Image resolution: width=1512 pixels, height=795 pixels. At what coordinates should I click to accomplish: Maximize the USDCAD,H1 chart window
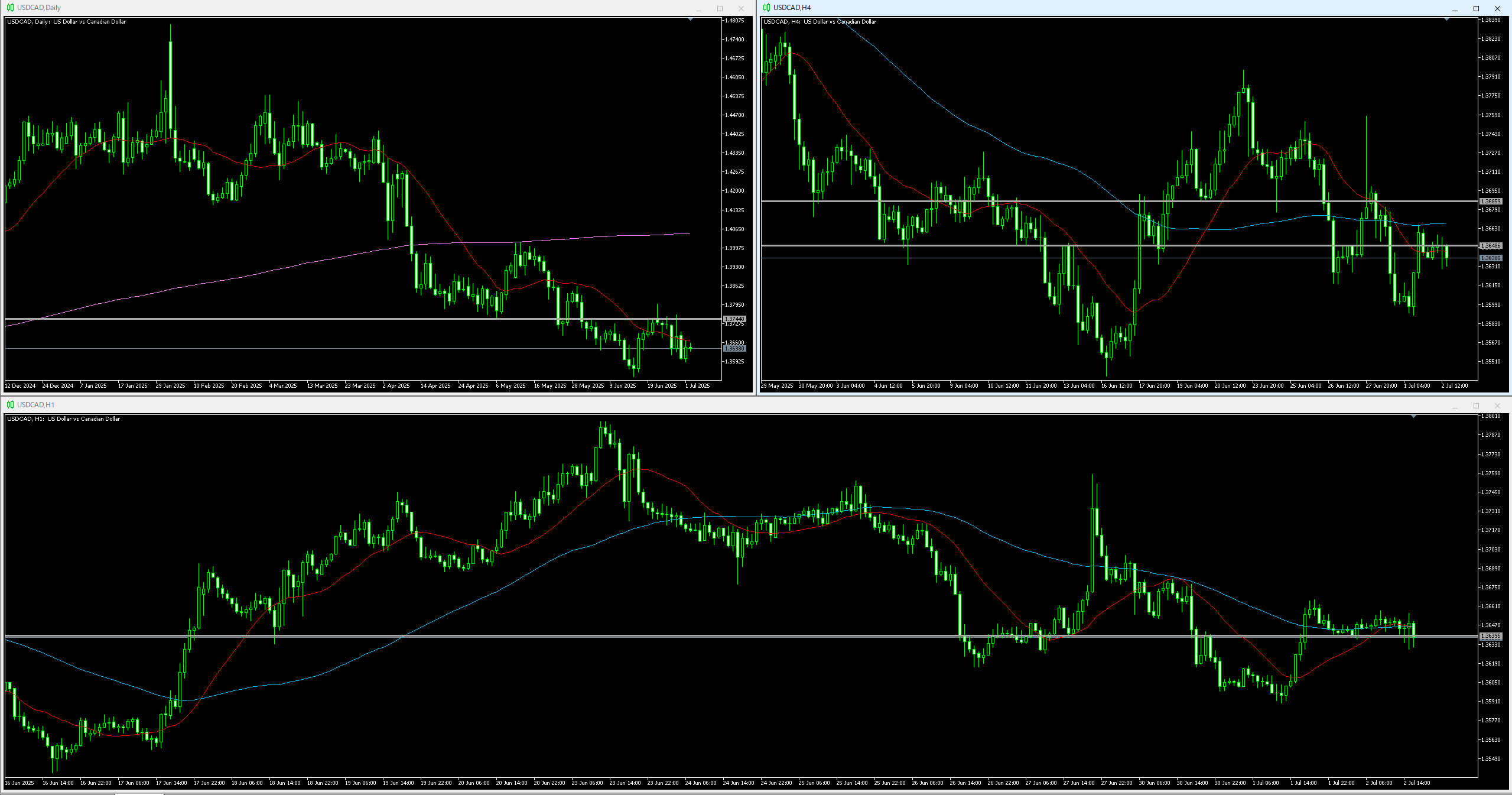pos(1476,405)
